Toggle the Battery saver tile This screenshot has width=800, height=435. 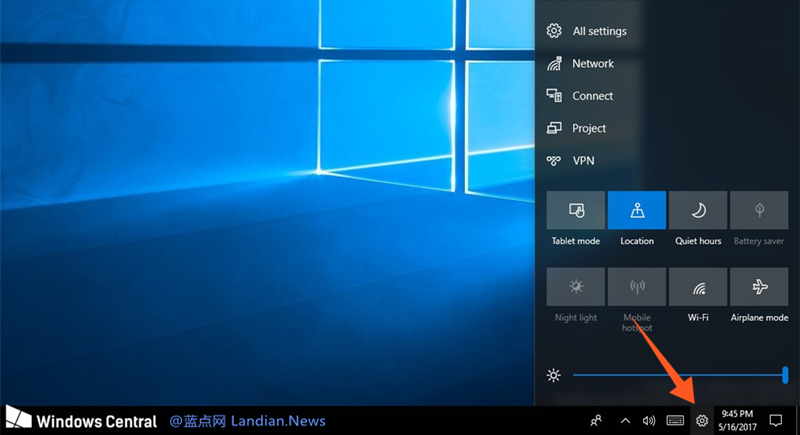759,210
